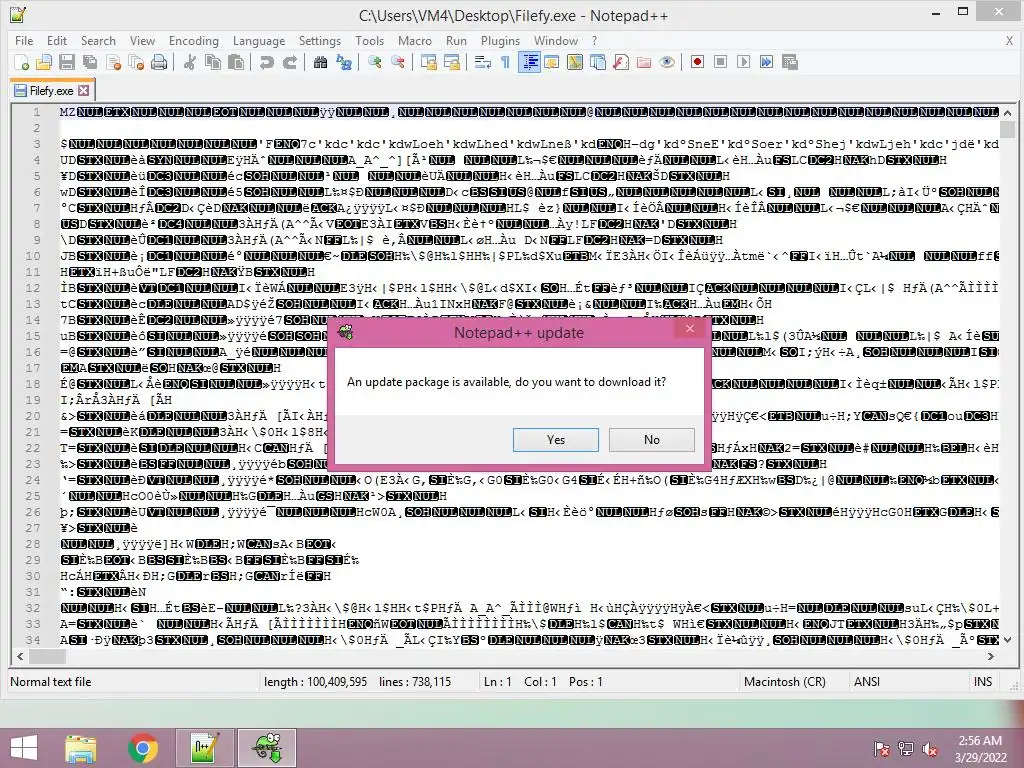
Task: Open the Tools menu
Action: click(370, 40)
